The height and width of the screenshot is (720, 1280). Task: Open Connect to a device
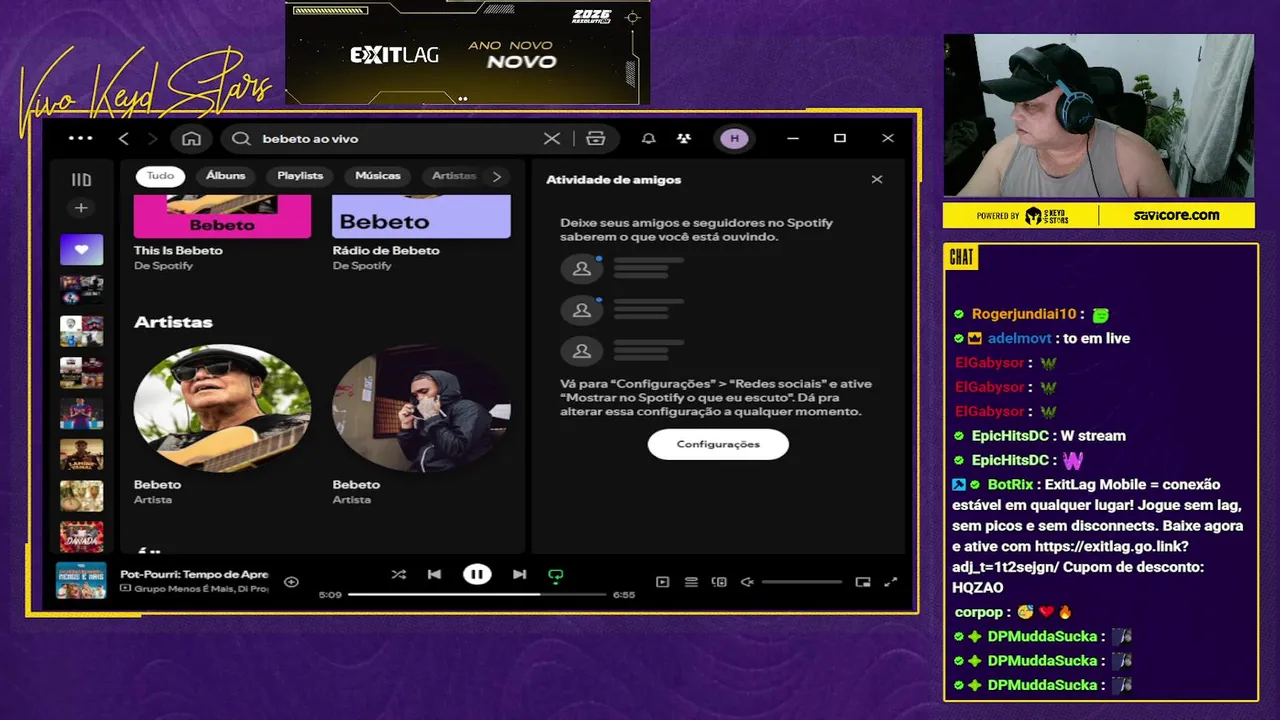(x=719, y=582)
